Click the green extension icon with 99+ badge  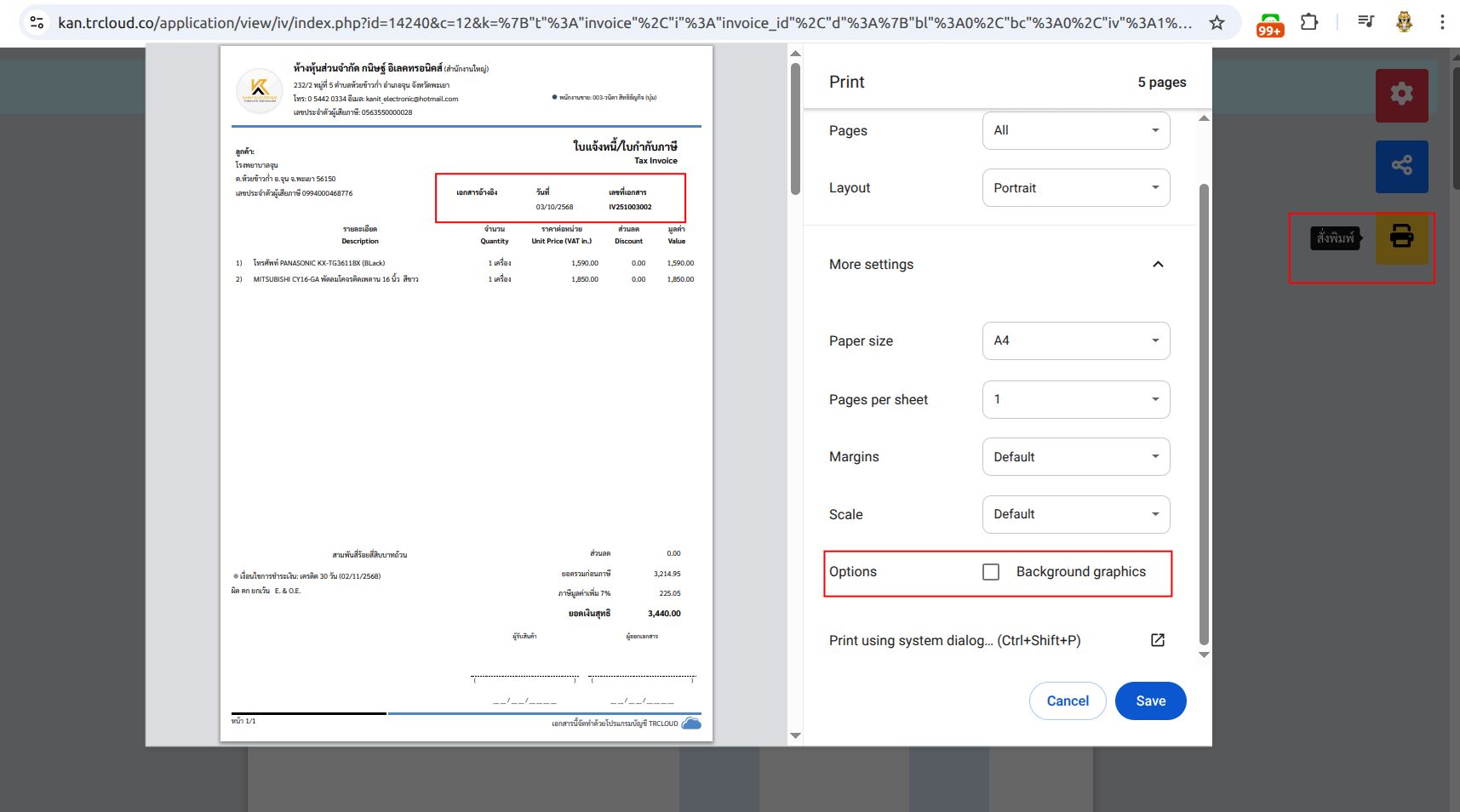tap(1269, 24)
